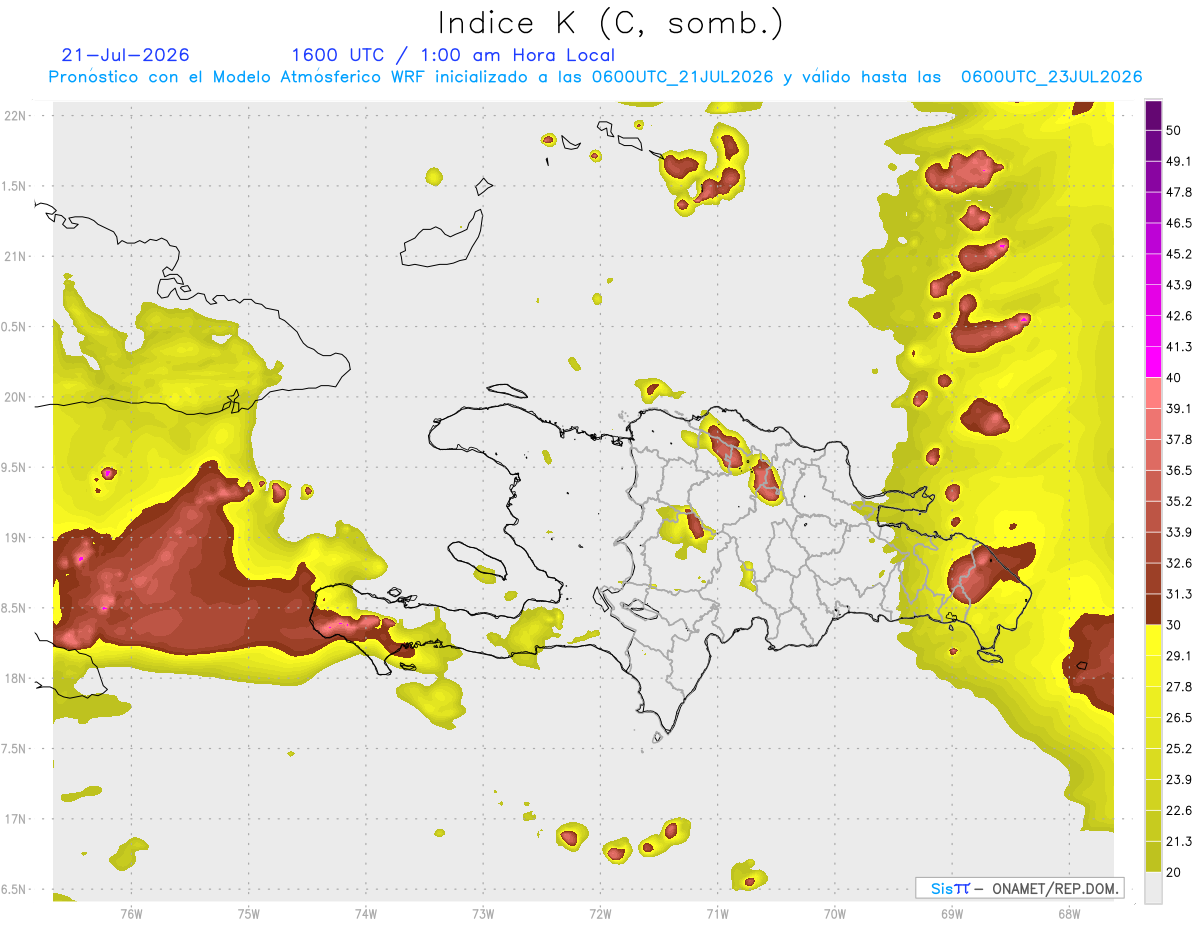Viewport: 1200px width, 927px height.
Task: Click the '74W' longitude label
Action: click(366, 913)
